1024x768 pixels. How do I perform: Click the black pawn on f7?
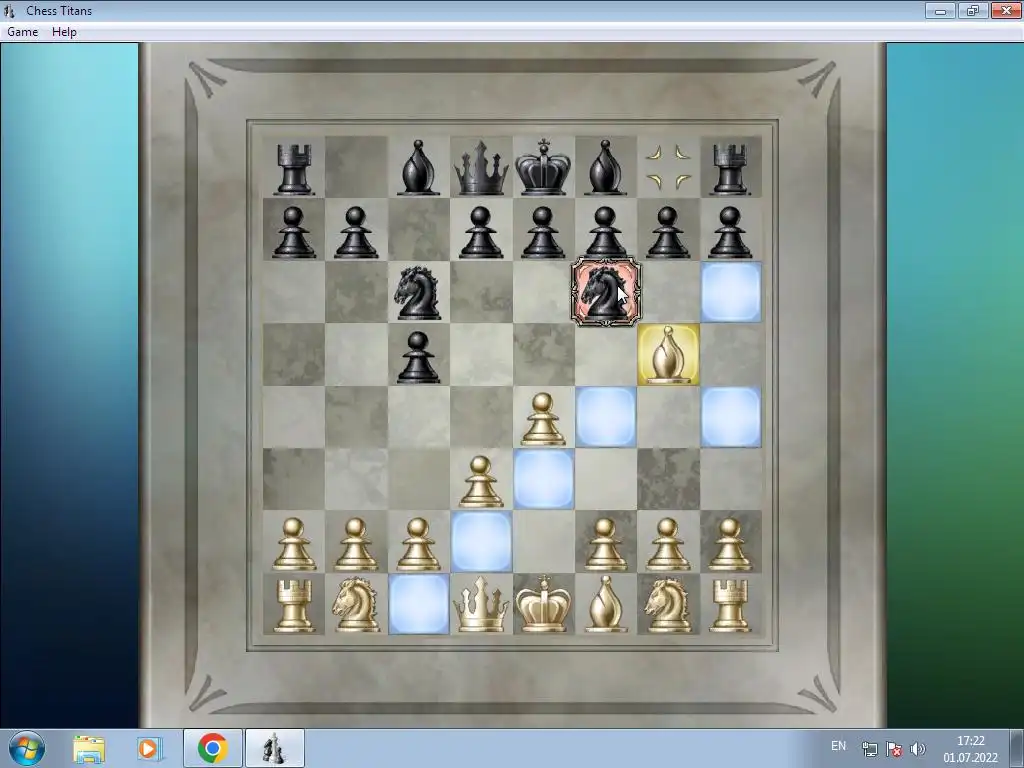click(605, 232)
